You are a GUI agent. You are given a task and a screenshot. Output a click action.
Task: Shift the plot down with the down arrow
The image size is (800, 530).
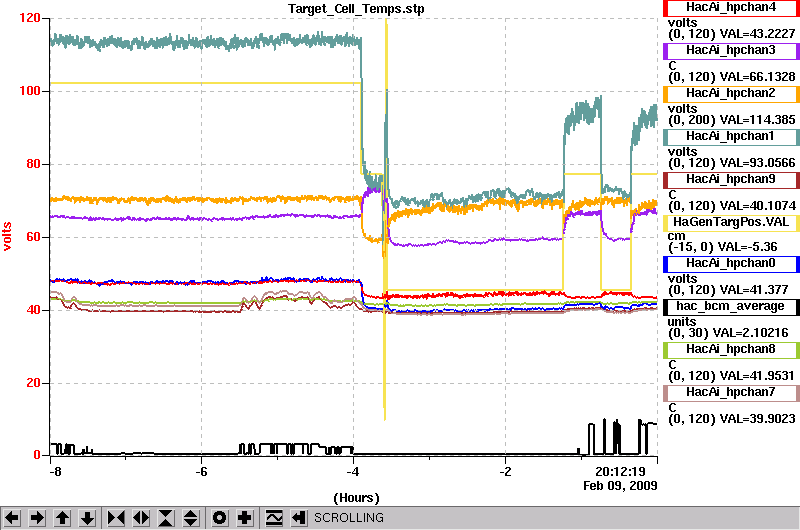click(88, 518)
